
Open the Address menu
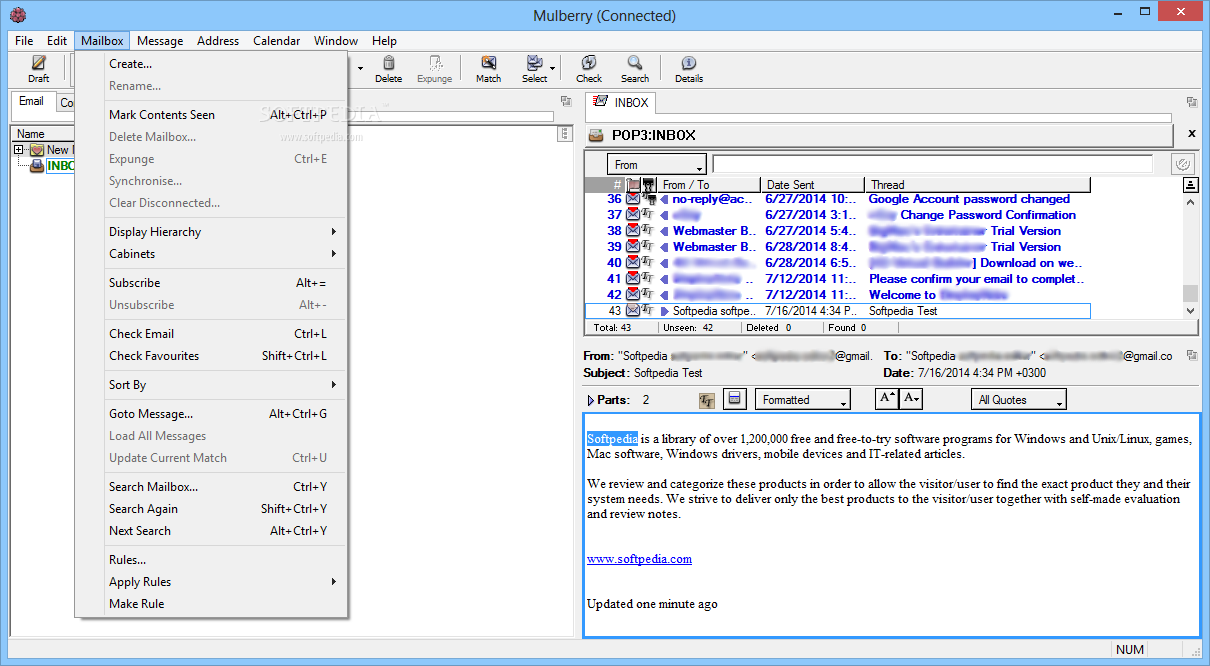click(x=218, y=41)
